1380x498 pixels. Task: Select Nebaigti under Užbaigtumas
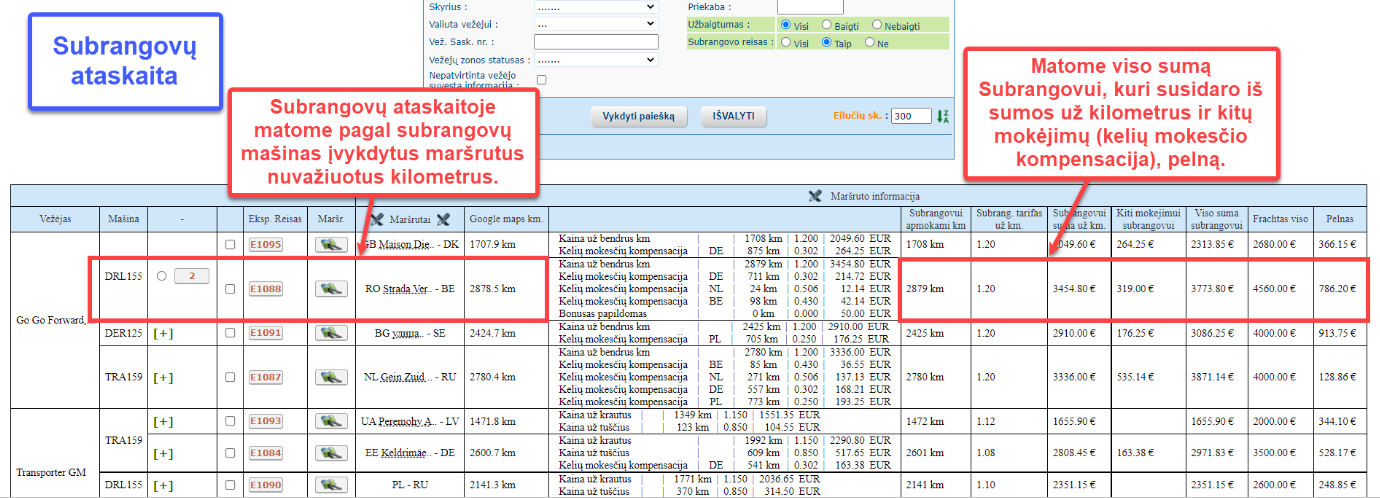pos(877,24)
